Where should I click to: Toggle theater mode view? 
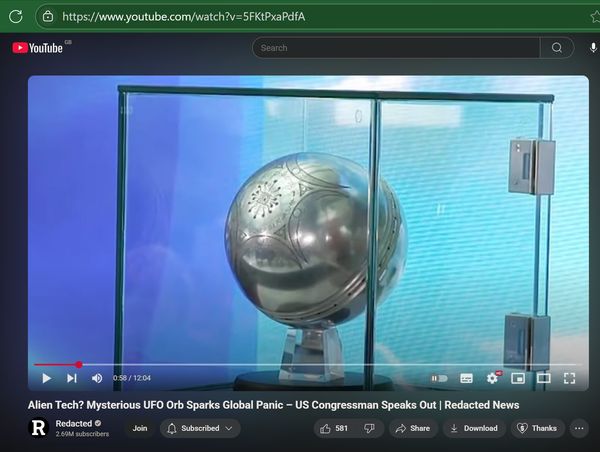tap(544, 378)
